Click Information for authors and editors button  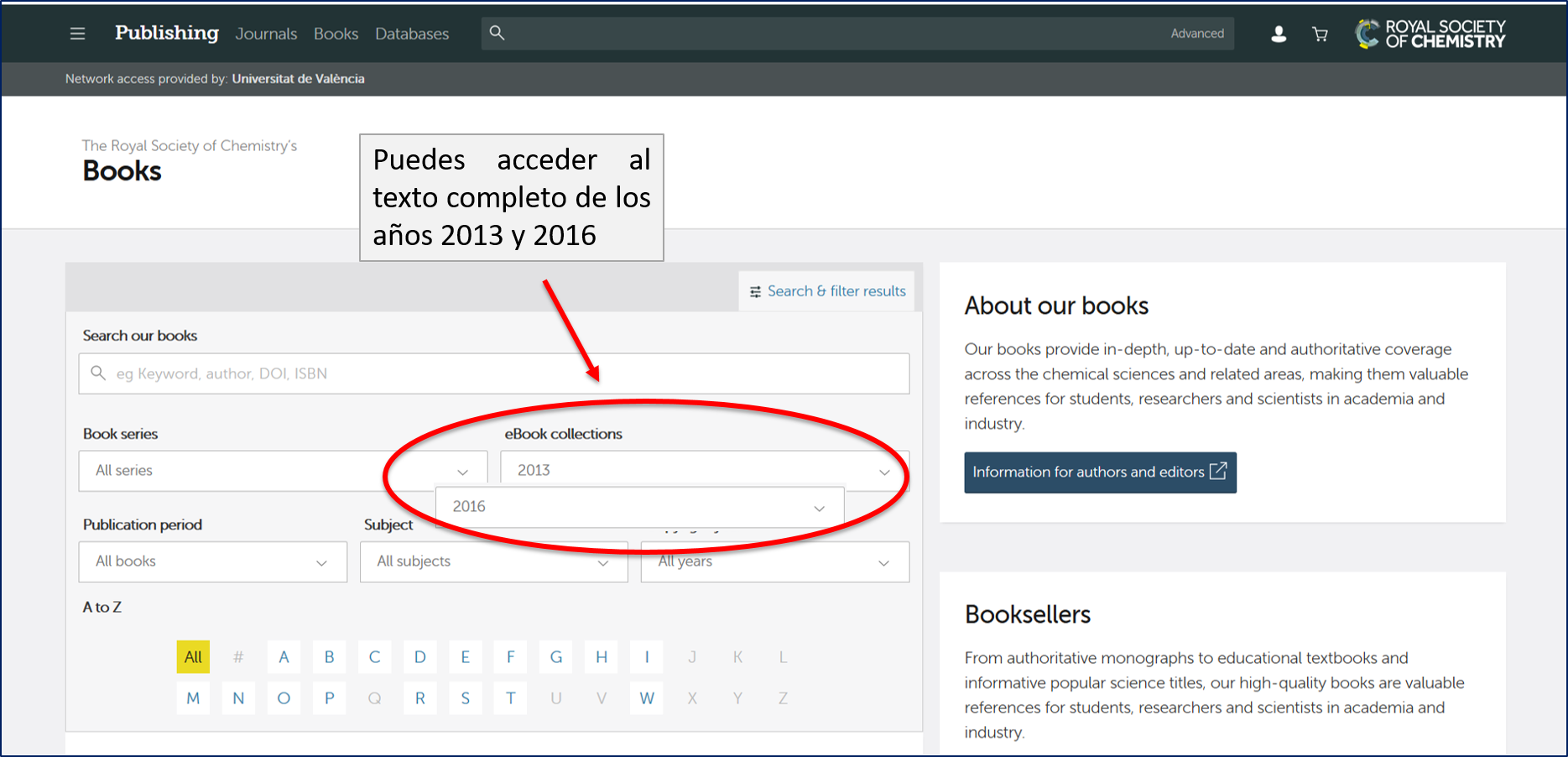click(1100, 472)
